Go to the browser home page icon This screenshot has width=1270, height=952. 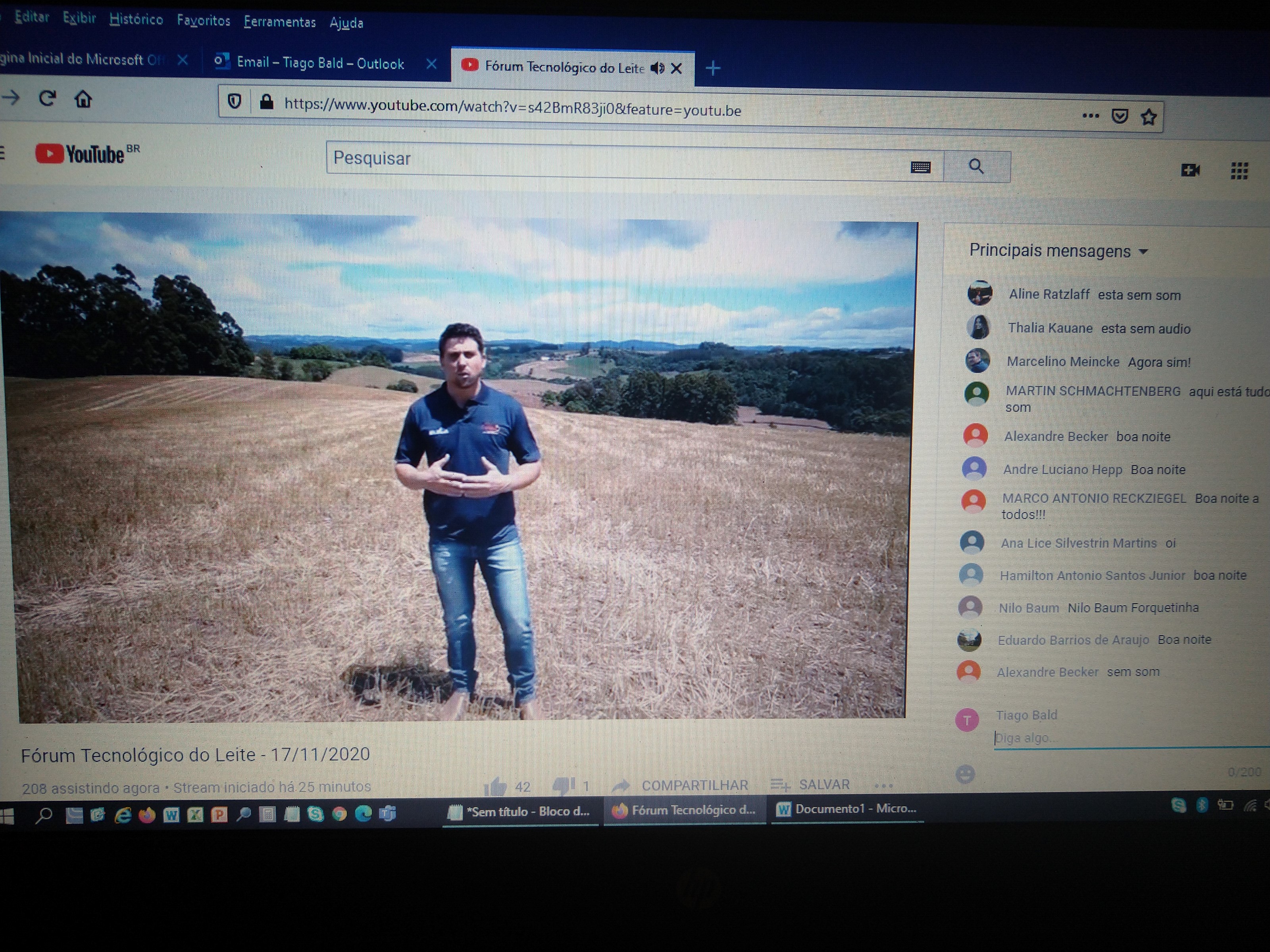[x=83, y=99]
